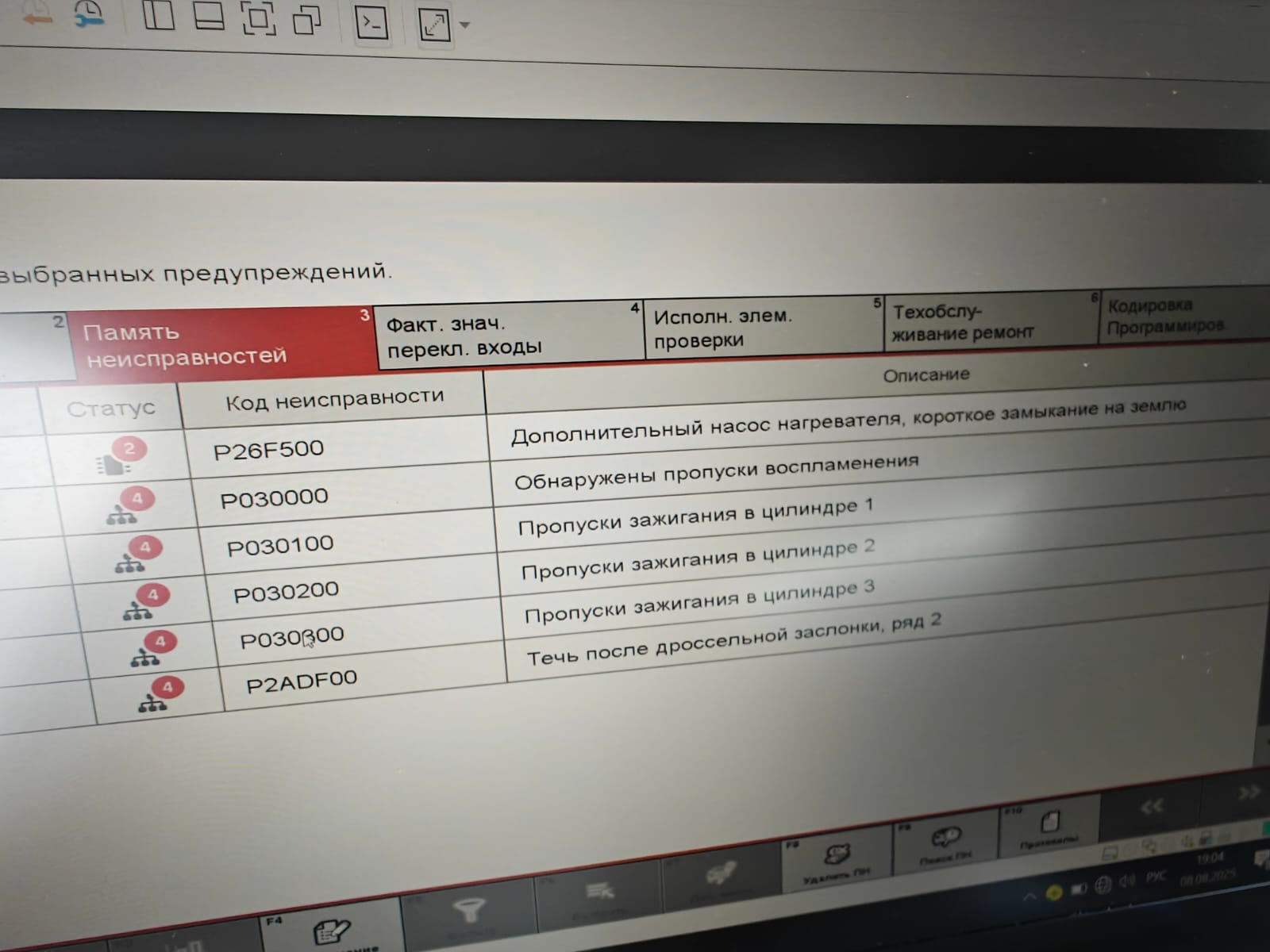The height and width of the screenshot is (952, 1270).
Task: Toggle the left side panel layout icon
Action: pos(158,15)
